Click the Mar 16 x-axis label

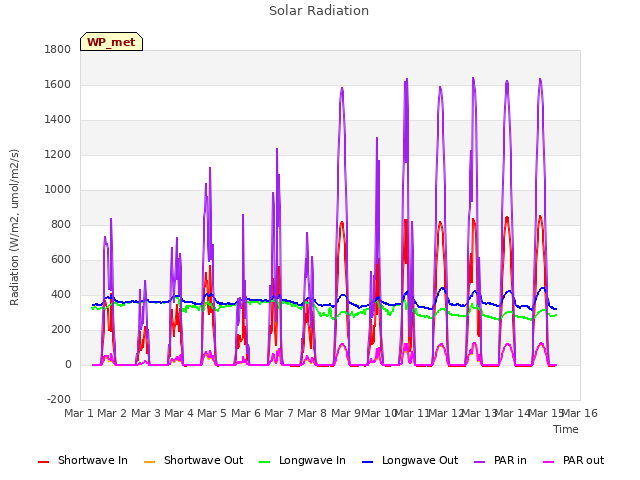click(580, 413)
